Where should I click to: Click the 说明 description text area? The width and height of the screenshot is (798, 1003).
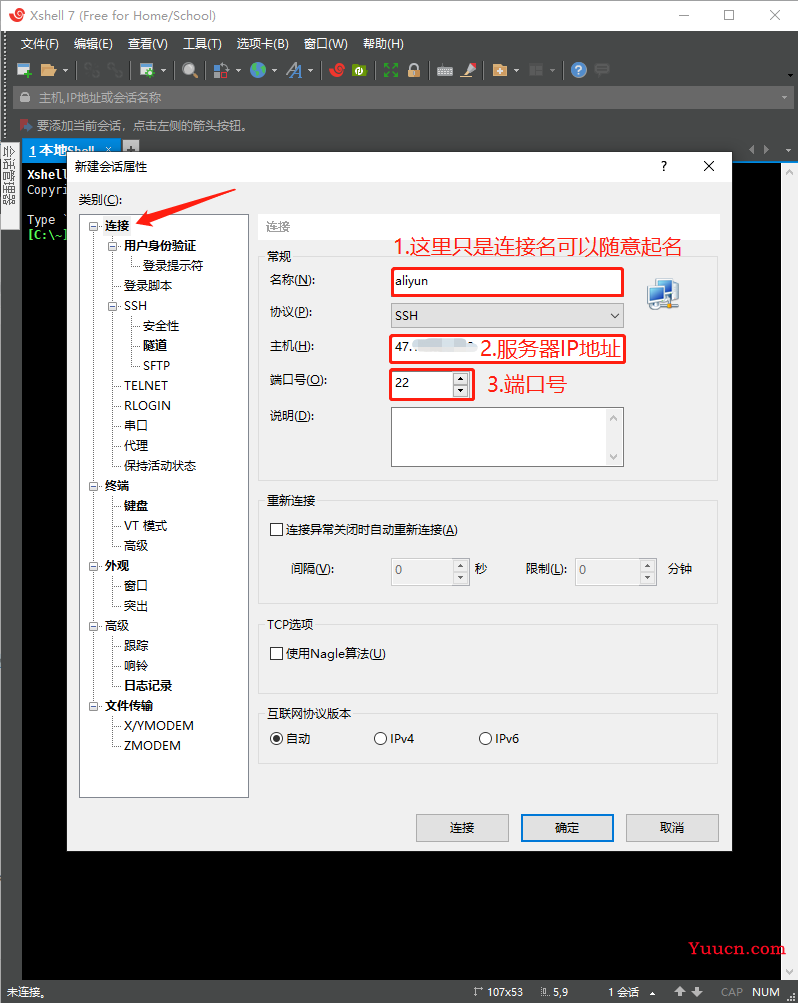[507, 437]
